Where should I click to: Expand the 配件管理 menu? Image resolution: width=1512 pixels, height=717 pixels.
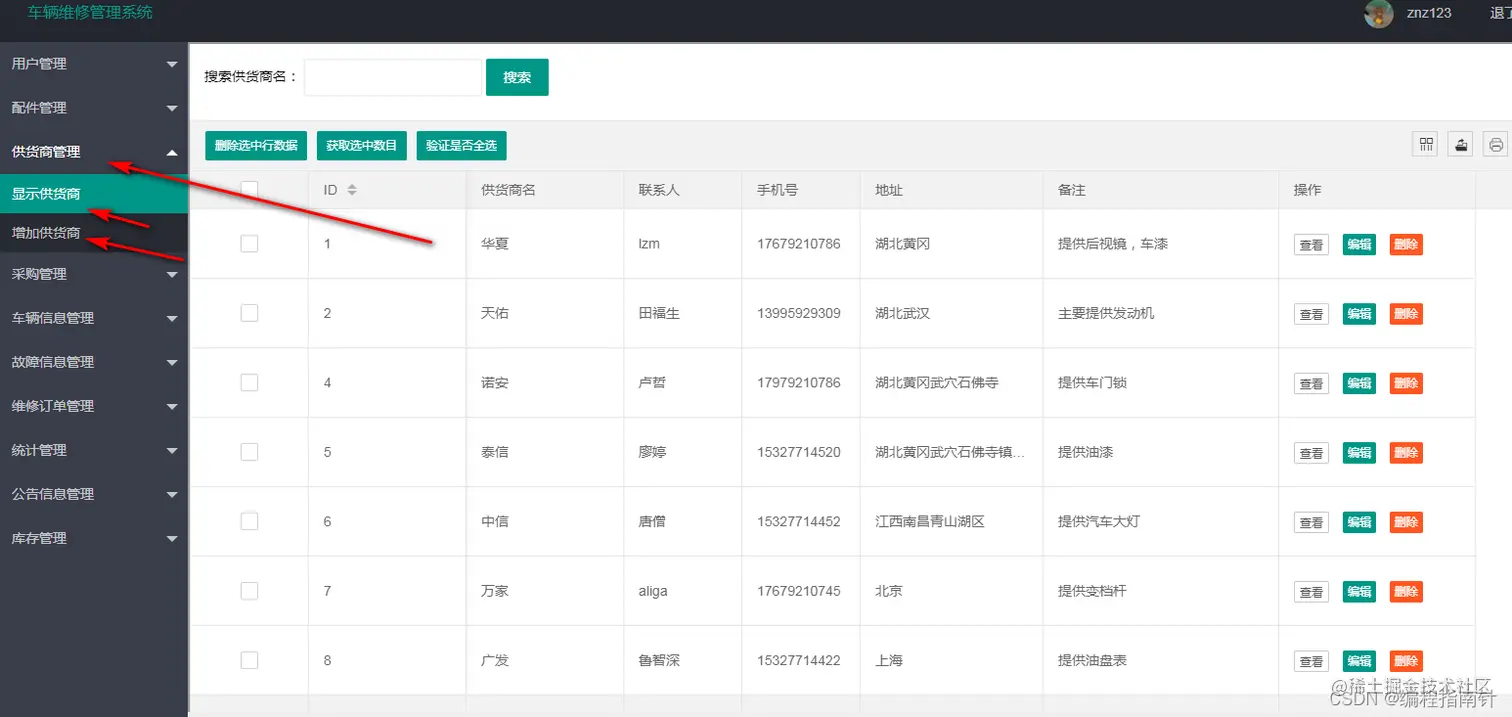(x=94, y=108)
